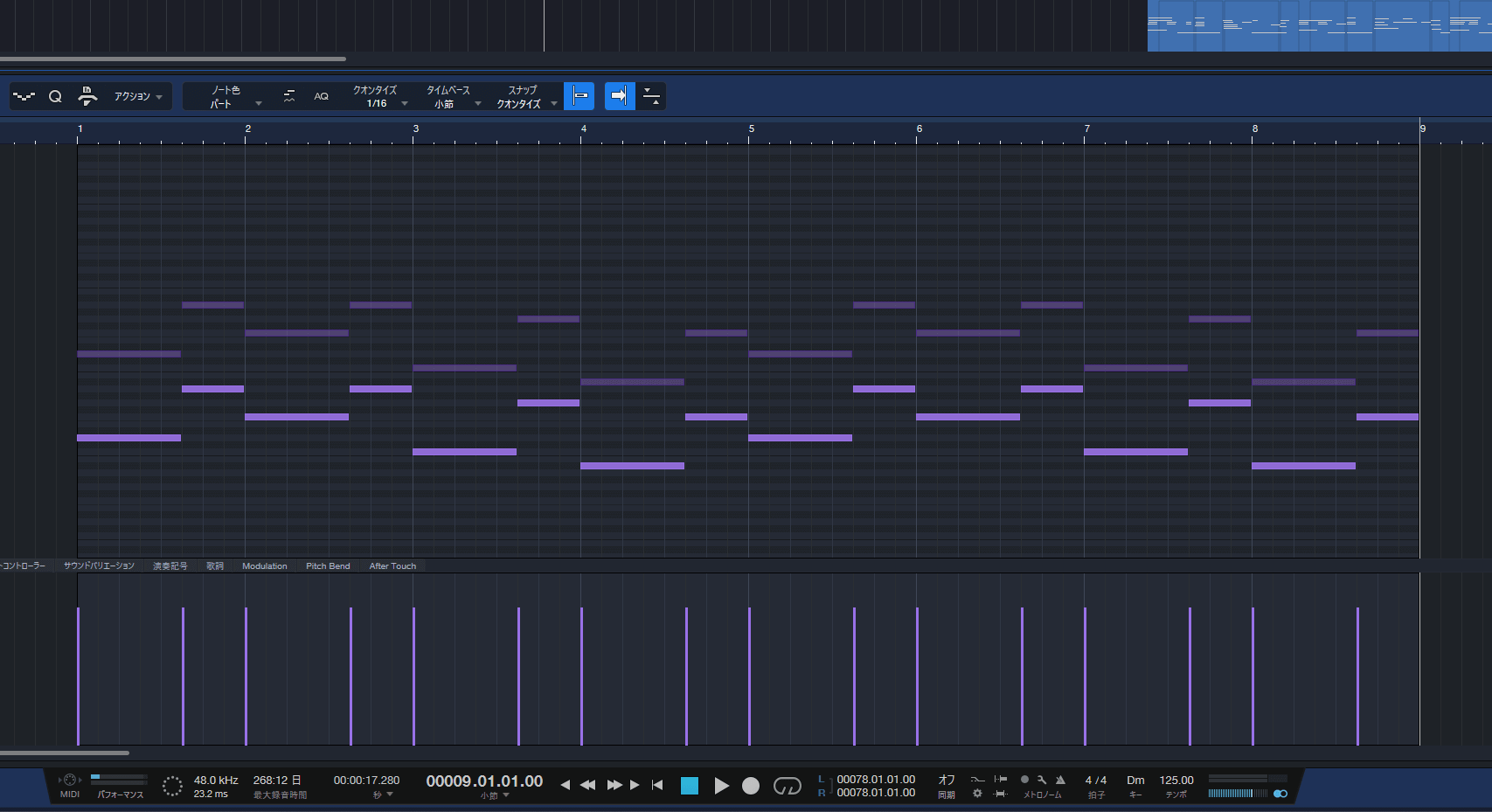
Task: Select the サウンドバリエーション lane tab
Action: coord(99,566)
